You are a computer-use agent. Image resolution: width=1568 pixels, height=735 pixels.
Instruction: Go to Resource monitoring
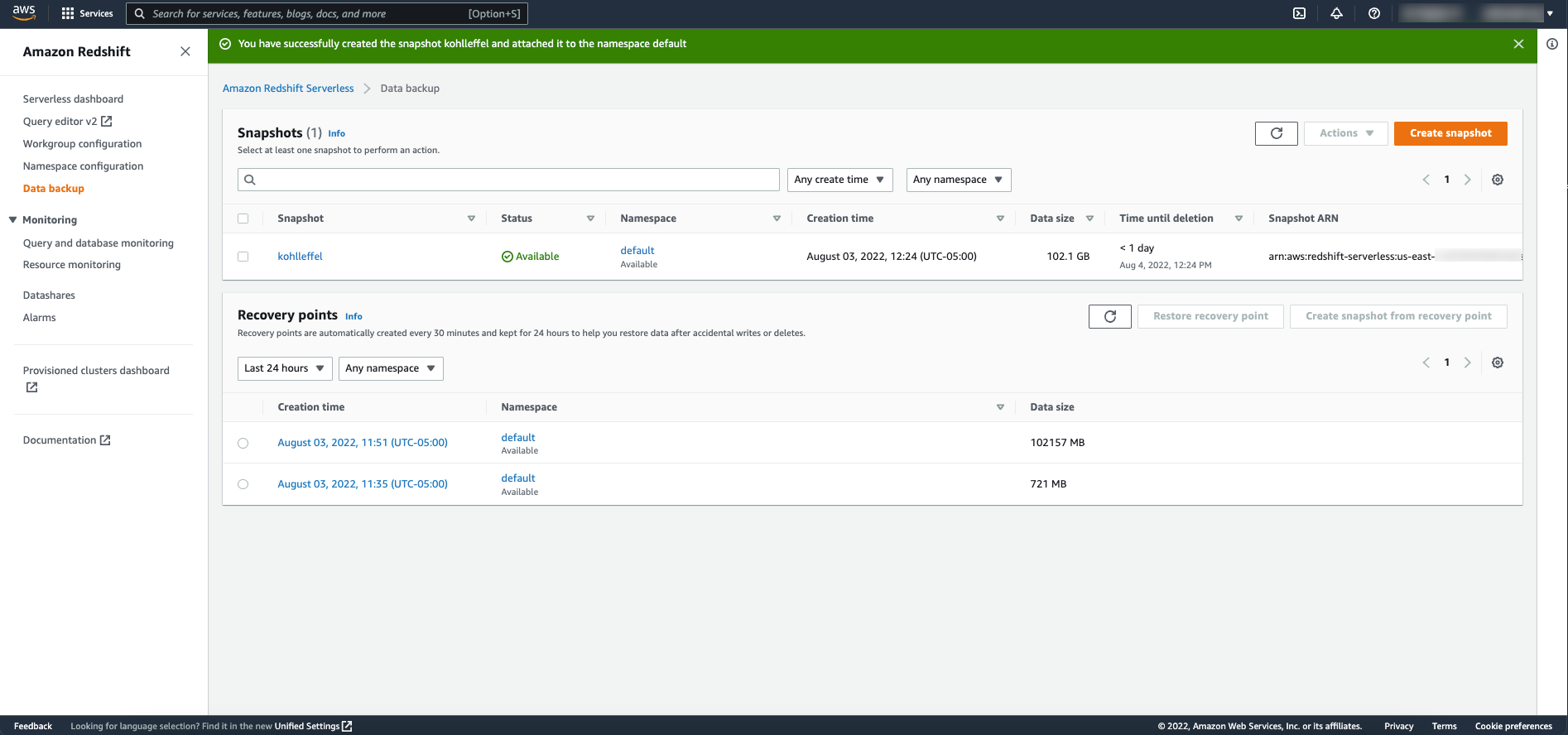(x=72, y=265)
